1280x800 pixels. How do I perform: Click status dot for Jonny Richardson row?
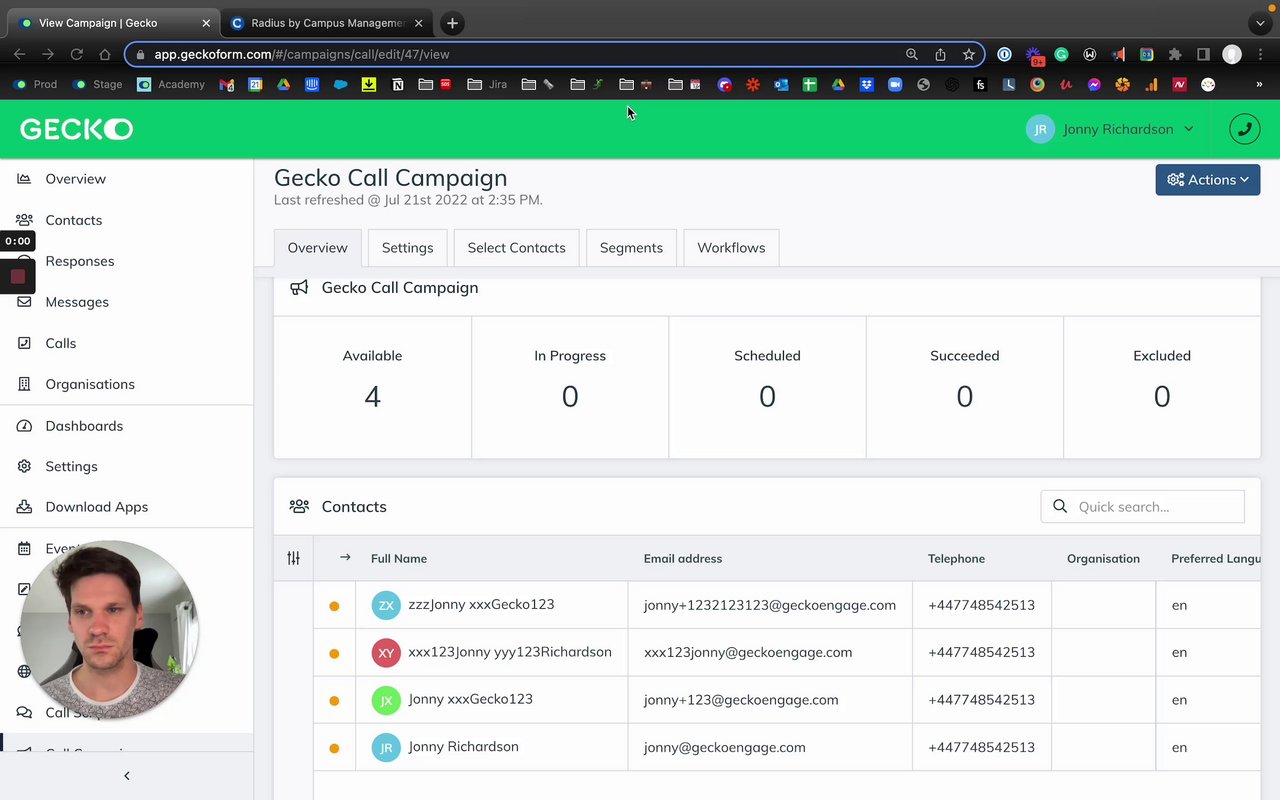point(334,748)
